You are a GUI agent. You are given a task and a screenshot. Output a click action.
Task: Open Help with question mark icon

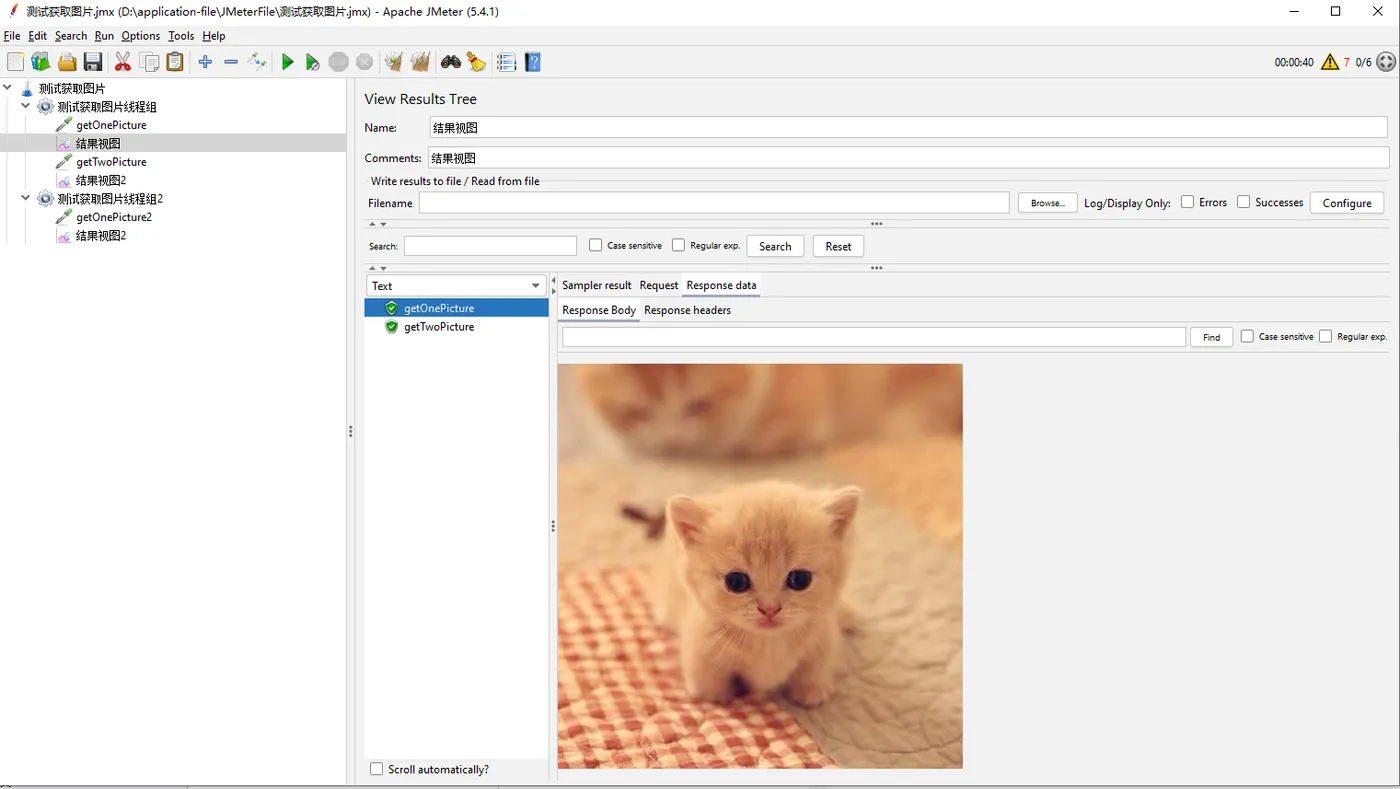point(533,62)
